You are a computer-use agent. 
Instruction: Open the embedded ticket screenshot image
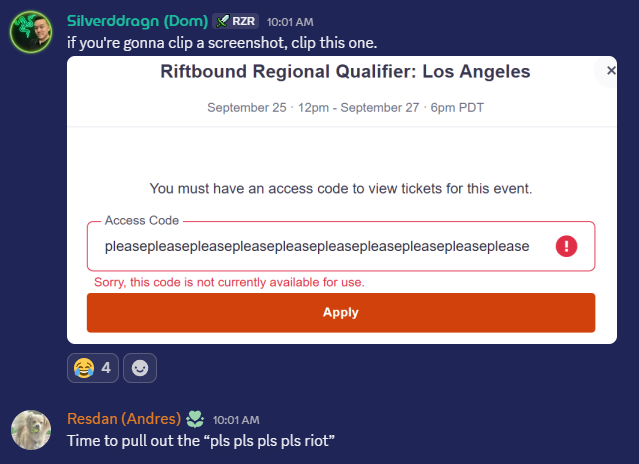(342, 200)
